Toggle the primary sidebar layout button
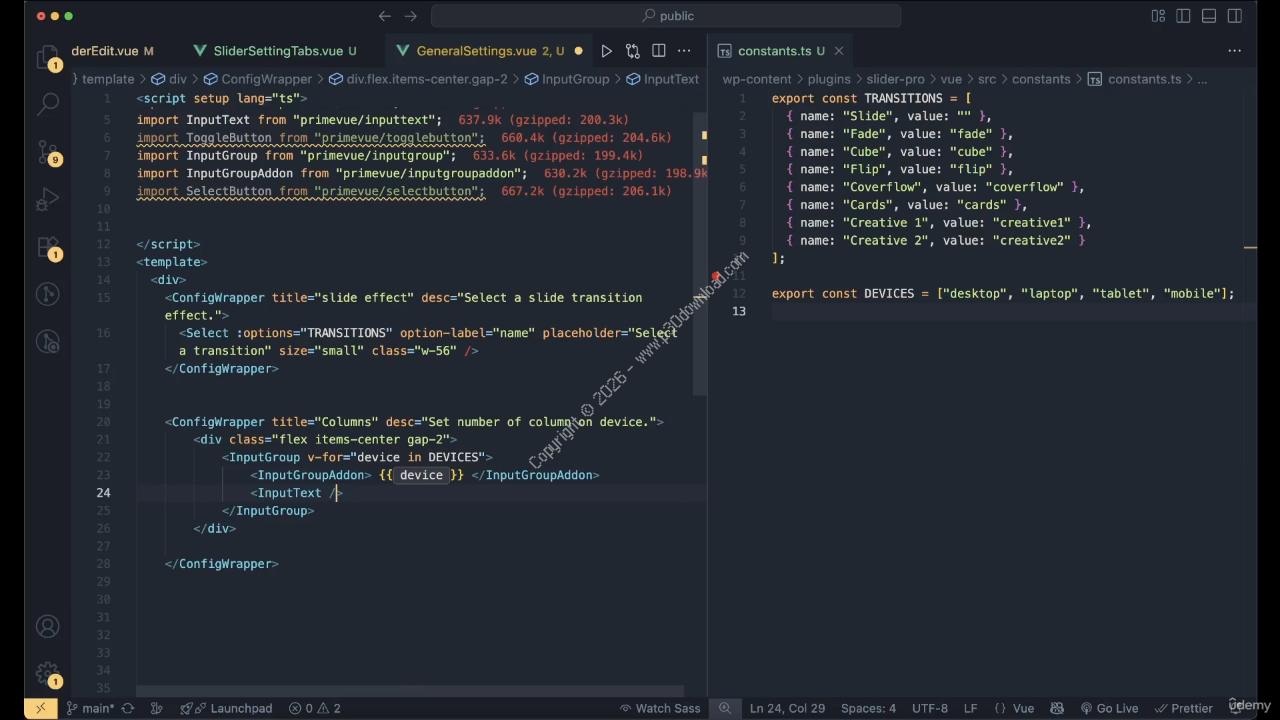This screenshot has height=720, width=1280. (x=1184, y=16)
